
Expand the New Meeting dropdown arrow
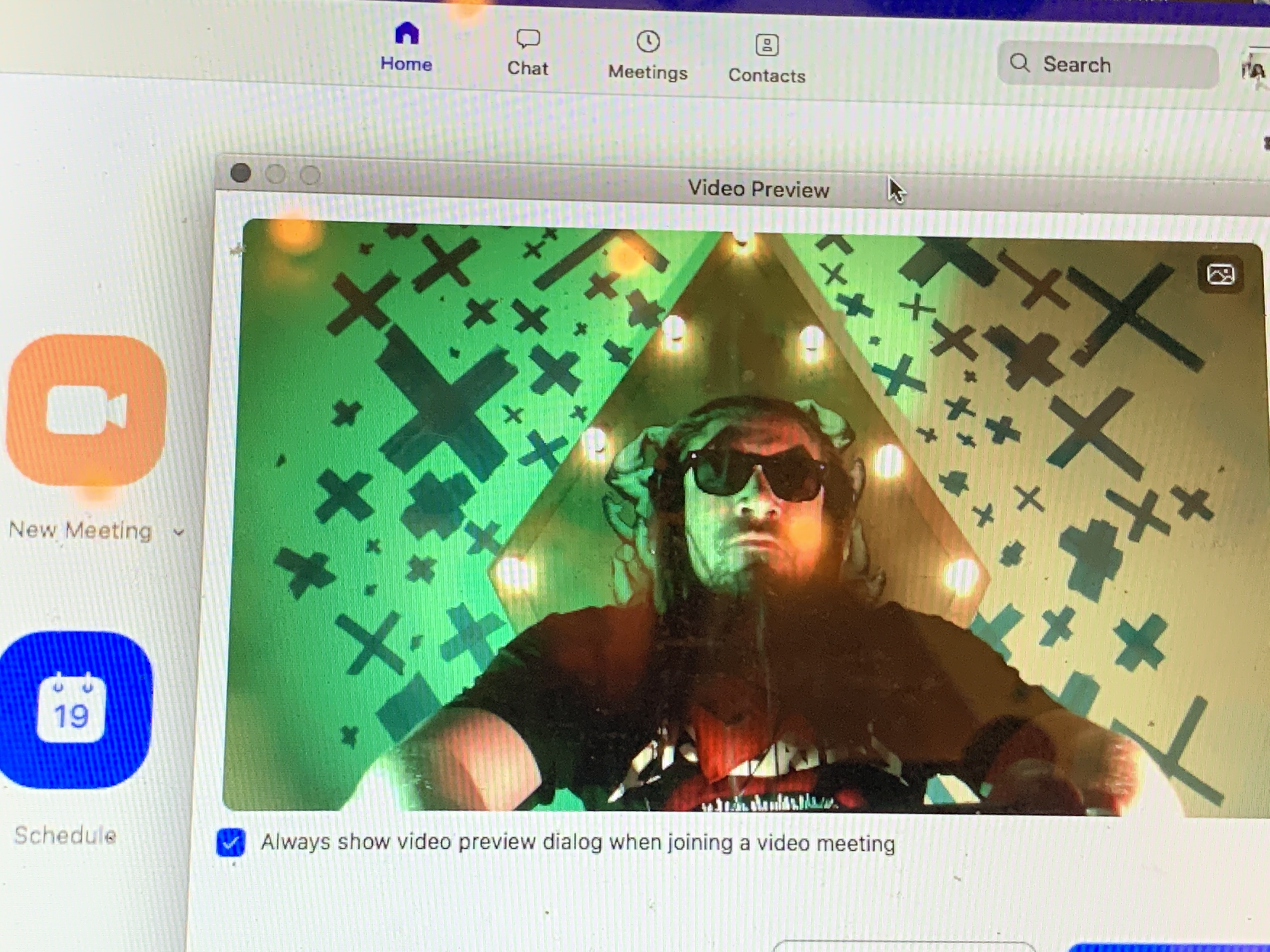(x=179, y=533)
